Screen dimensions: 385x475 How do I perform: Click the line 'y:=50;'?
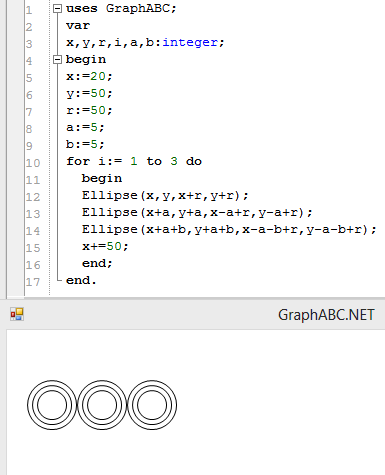[x=89, y=94]
